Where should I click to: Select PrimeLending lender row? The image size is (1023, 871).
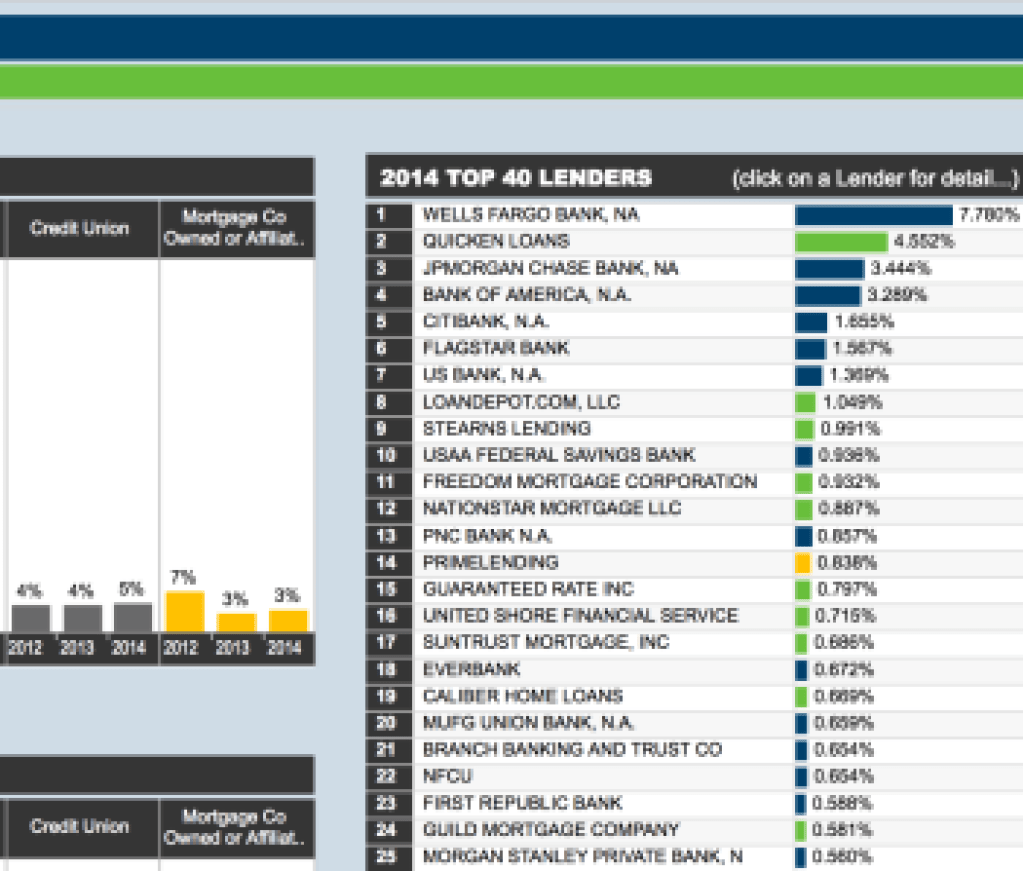490,562
